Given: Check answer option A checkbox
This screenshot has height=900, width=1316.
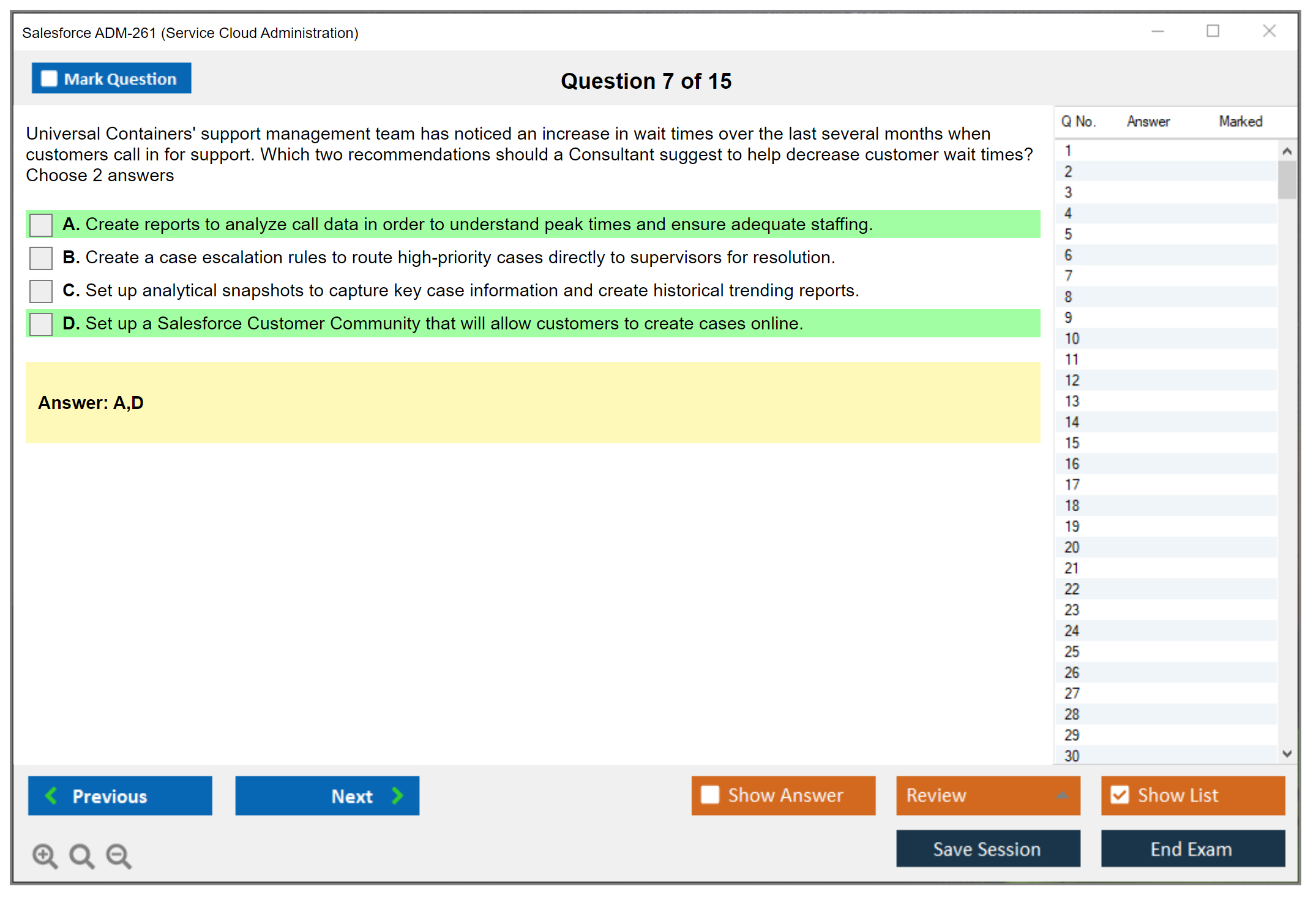Looking at the screenshot, I should click(41, 225).
